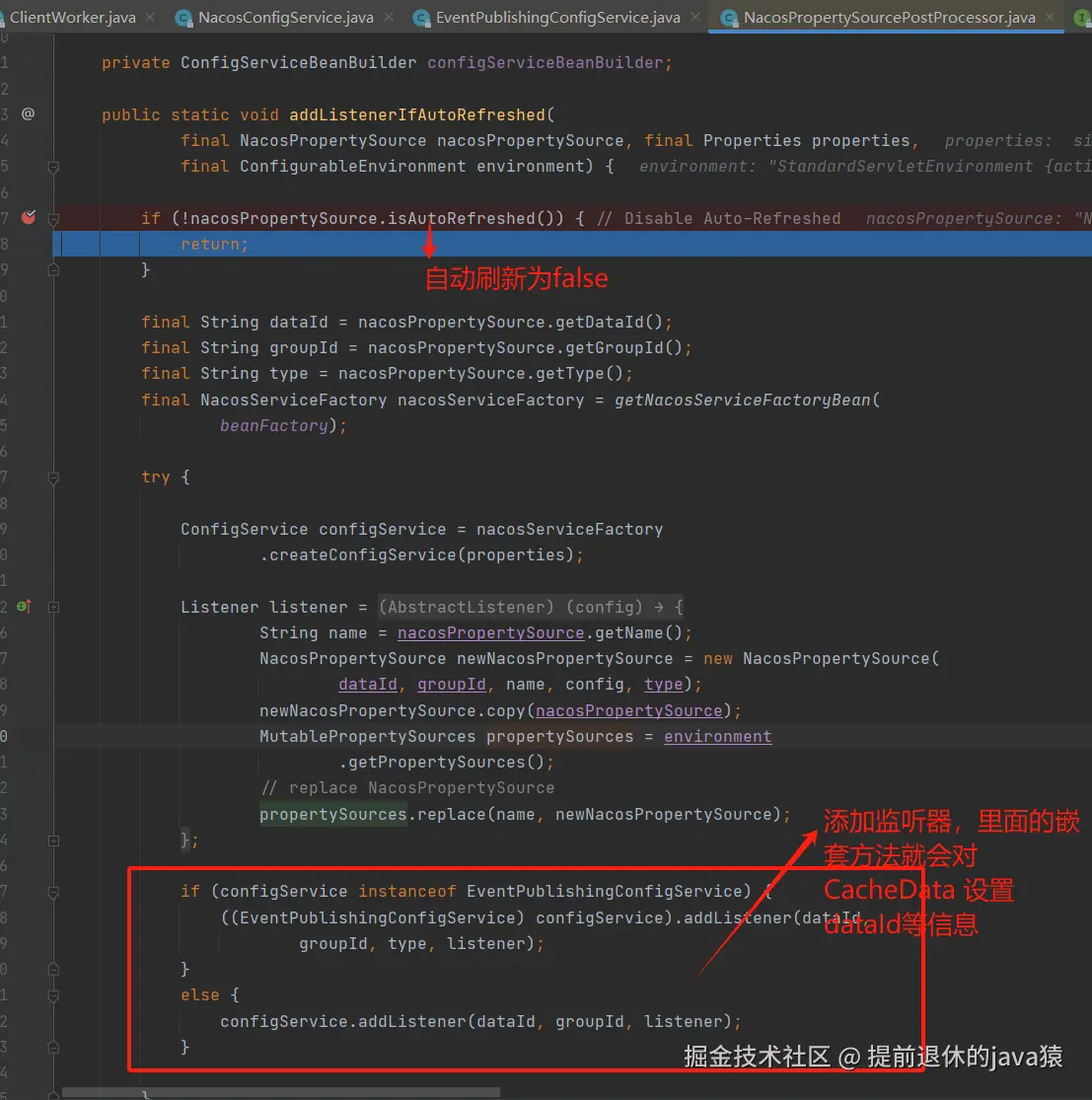Click the instanceof keyword

point(406,891)
